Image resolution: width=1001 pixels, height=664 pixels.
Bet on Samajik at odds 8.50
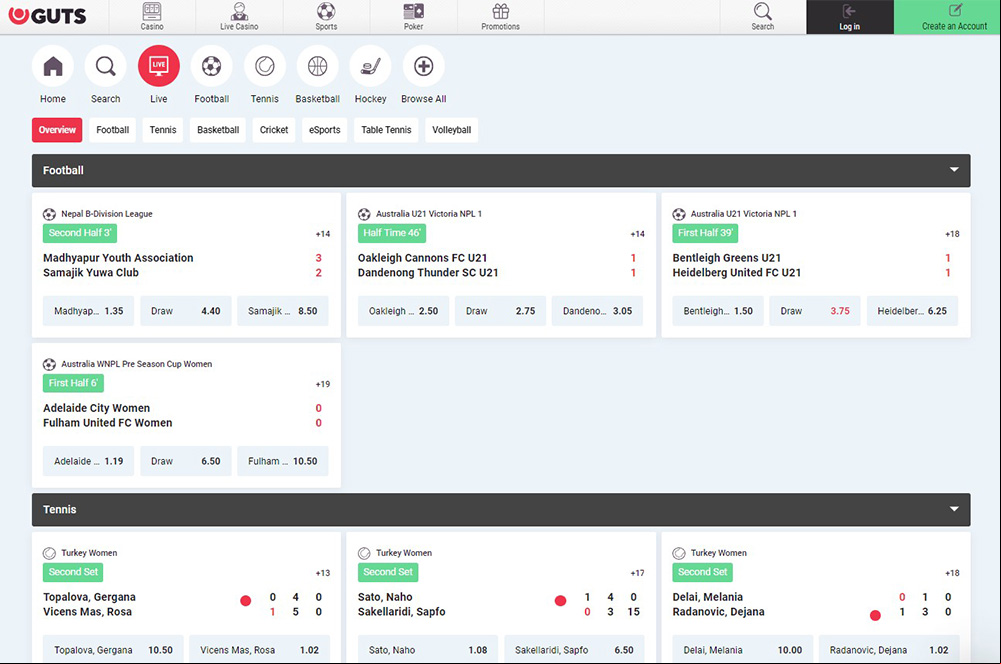coord(283,311)
